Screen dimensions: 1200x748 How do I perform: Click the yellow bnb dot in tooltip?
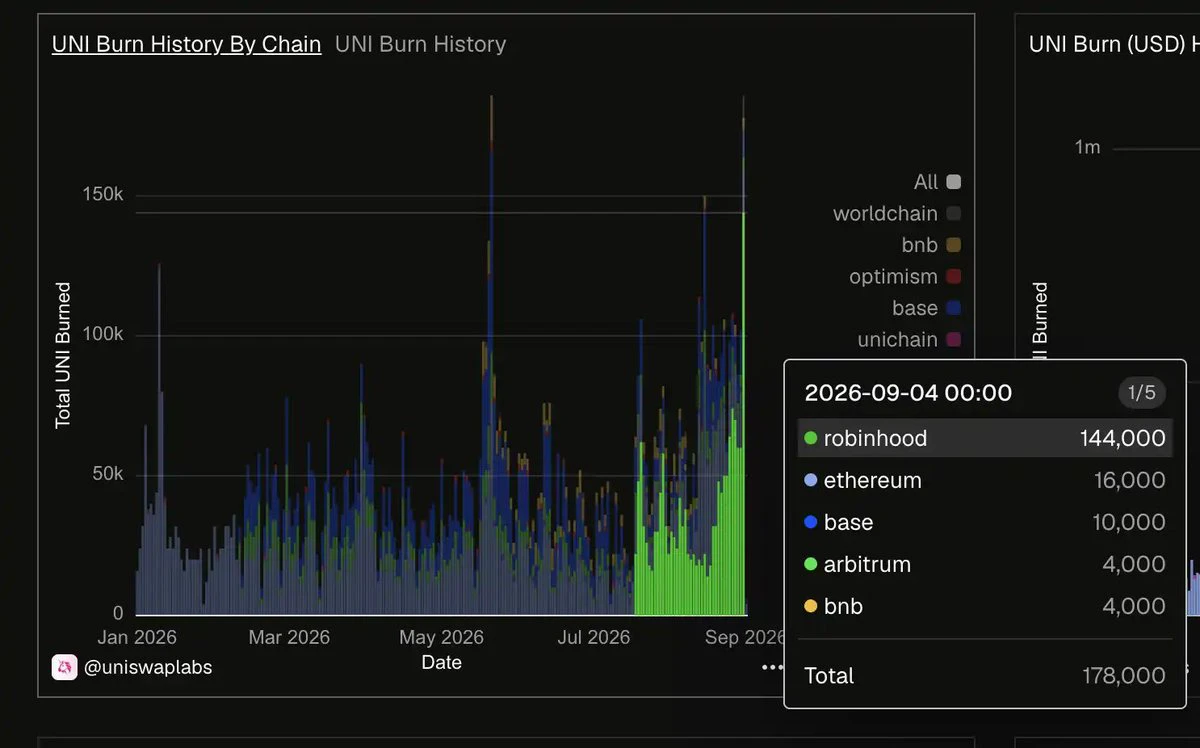coord(811,606)
